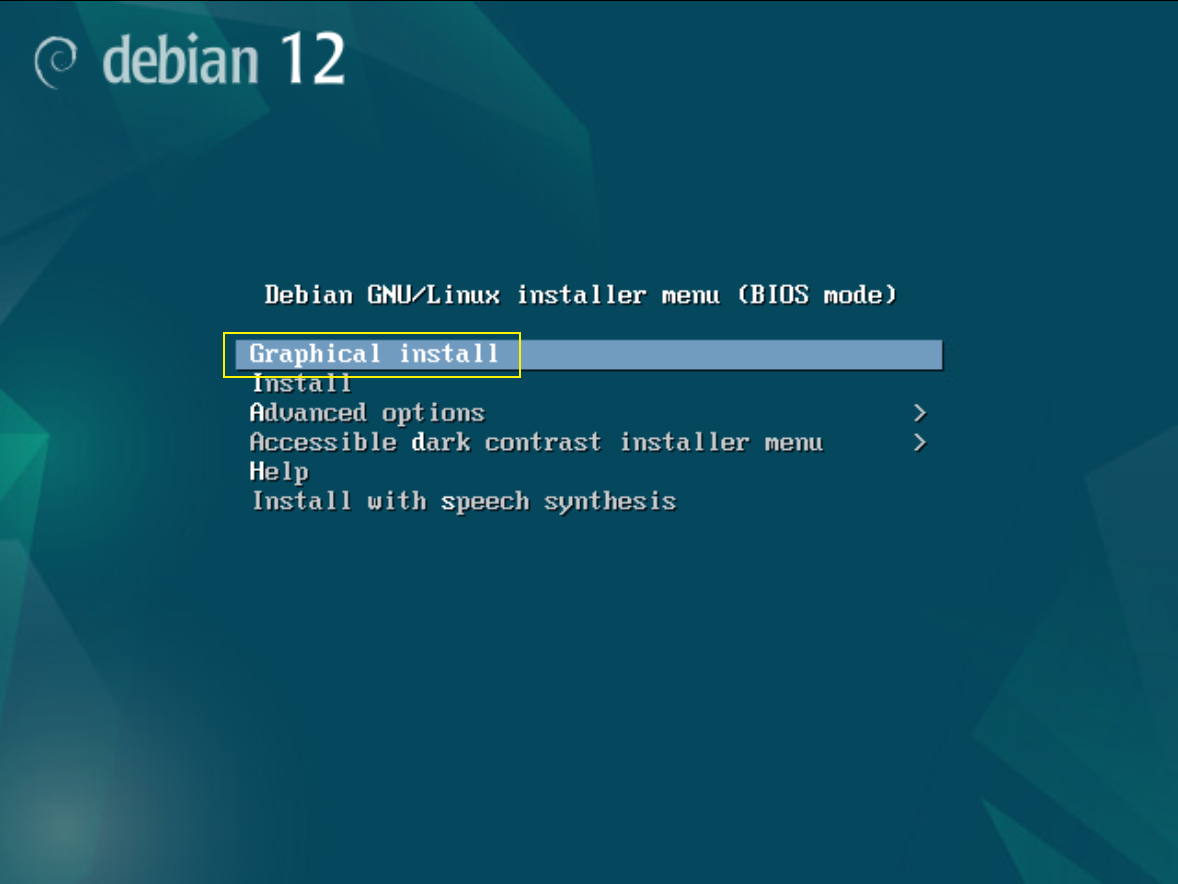1178x884 pixels.
Task: Click the word "options" in Advanced options
Action: click(x=433, y=414)
